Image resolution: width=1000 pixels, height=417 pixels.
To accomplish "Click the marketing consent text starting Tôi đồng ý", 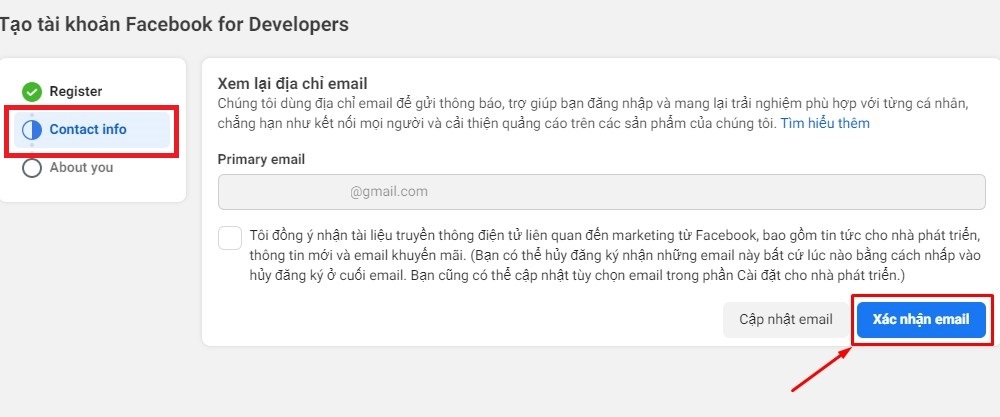I will [615, 255].
